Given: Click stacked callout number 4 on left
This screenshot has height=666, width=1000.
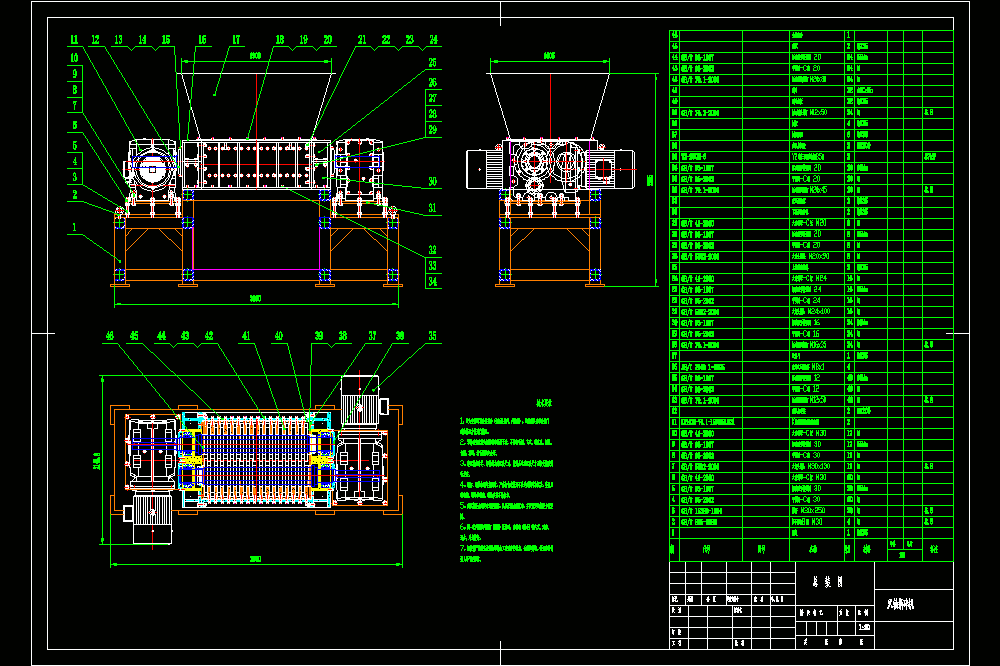Looking at the screenshot, I should (x=75, y=161).
